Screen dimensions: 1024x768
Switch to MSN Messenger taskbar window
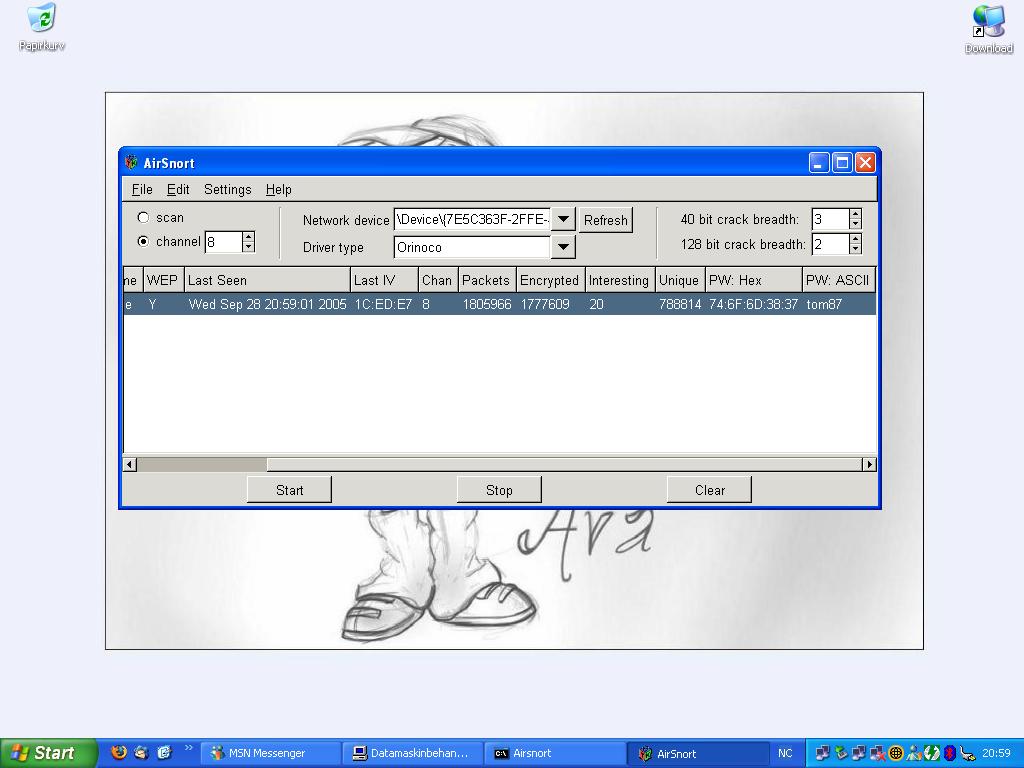[x=270, y=753]
